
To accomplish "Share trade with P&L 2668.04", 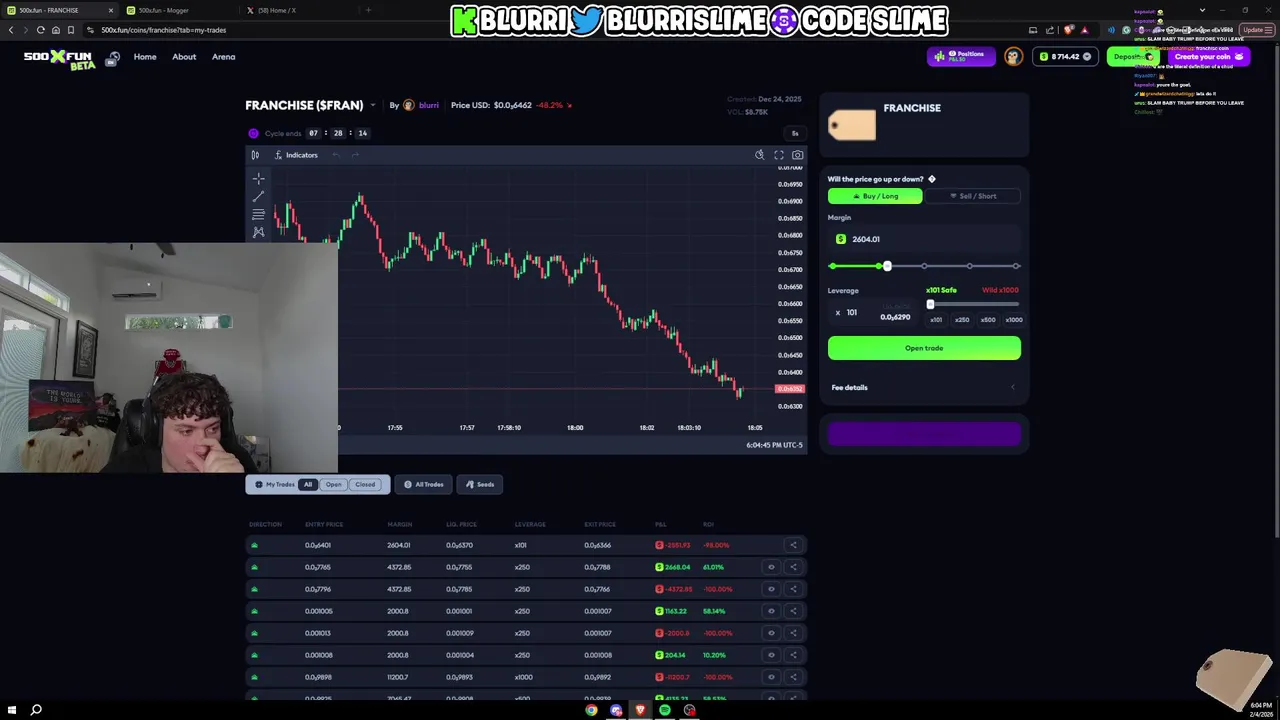I will coord(793,567).
